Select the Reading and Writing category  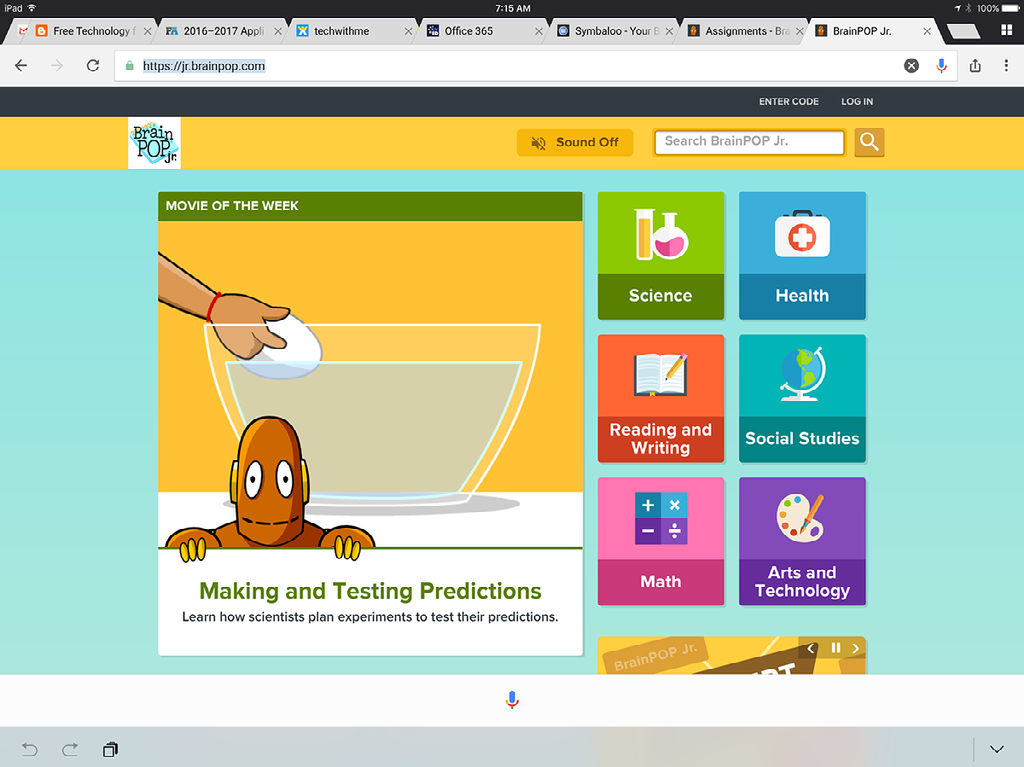(660, 398)
